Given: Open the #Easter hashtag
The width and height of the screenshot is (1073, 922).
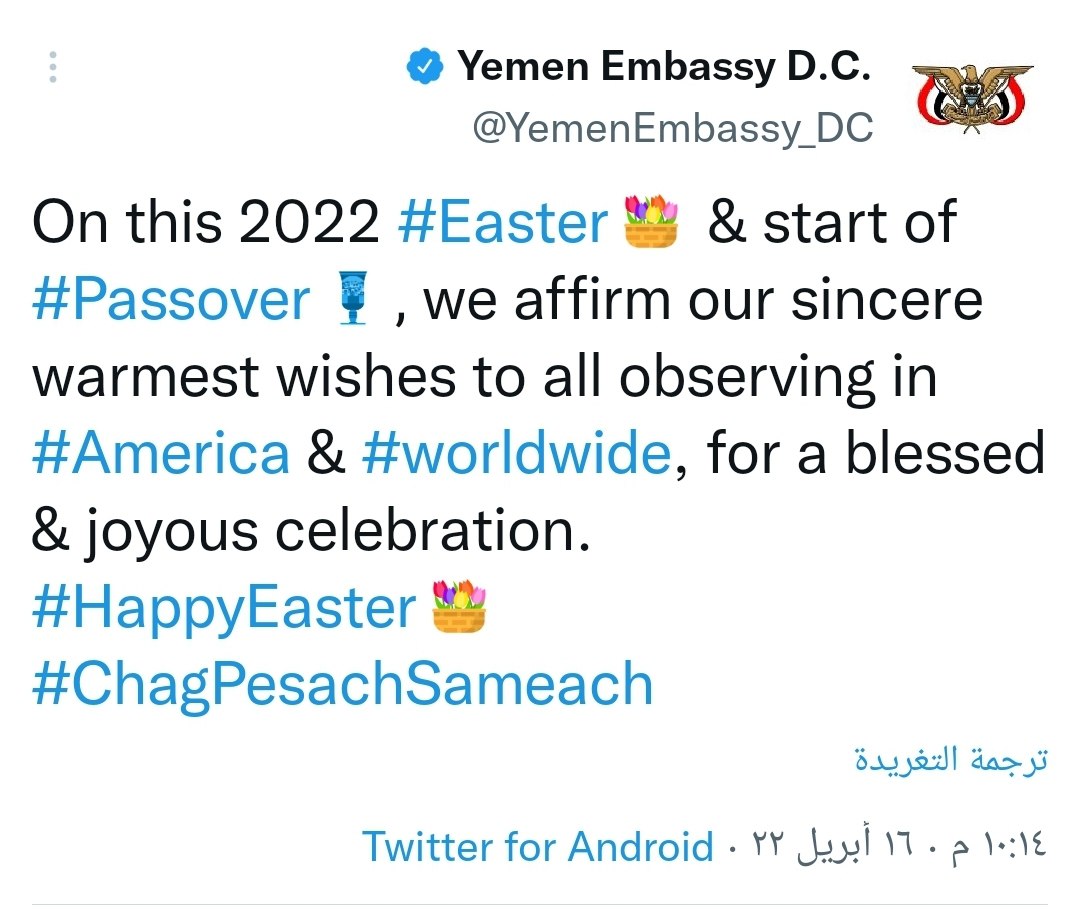Looking at the screenshot, I should [503, 222].
